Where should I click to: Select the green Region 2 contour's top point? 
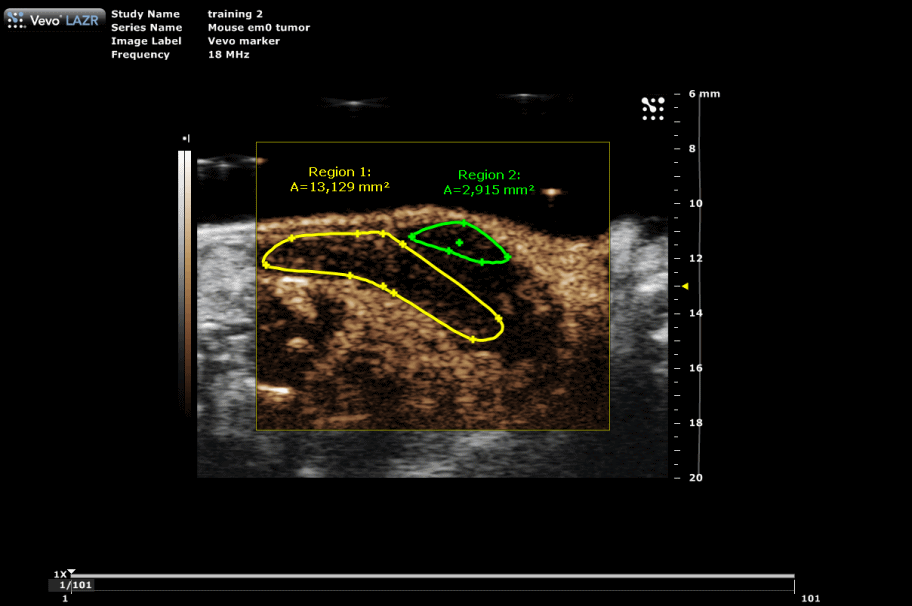(463, 222)
